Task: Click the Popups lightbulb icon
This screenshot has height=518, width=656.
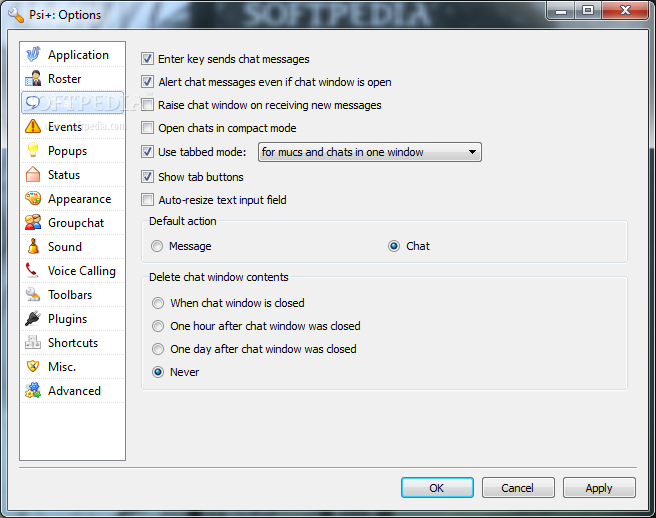Action: tap(33, 150)
